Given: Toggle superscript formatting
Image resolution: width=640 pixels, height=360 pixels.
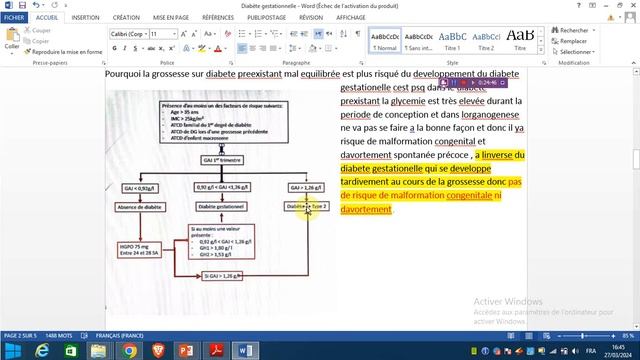Looking at the screenshot, I should [172, 49].
